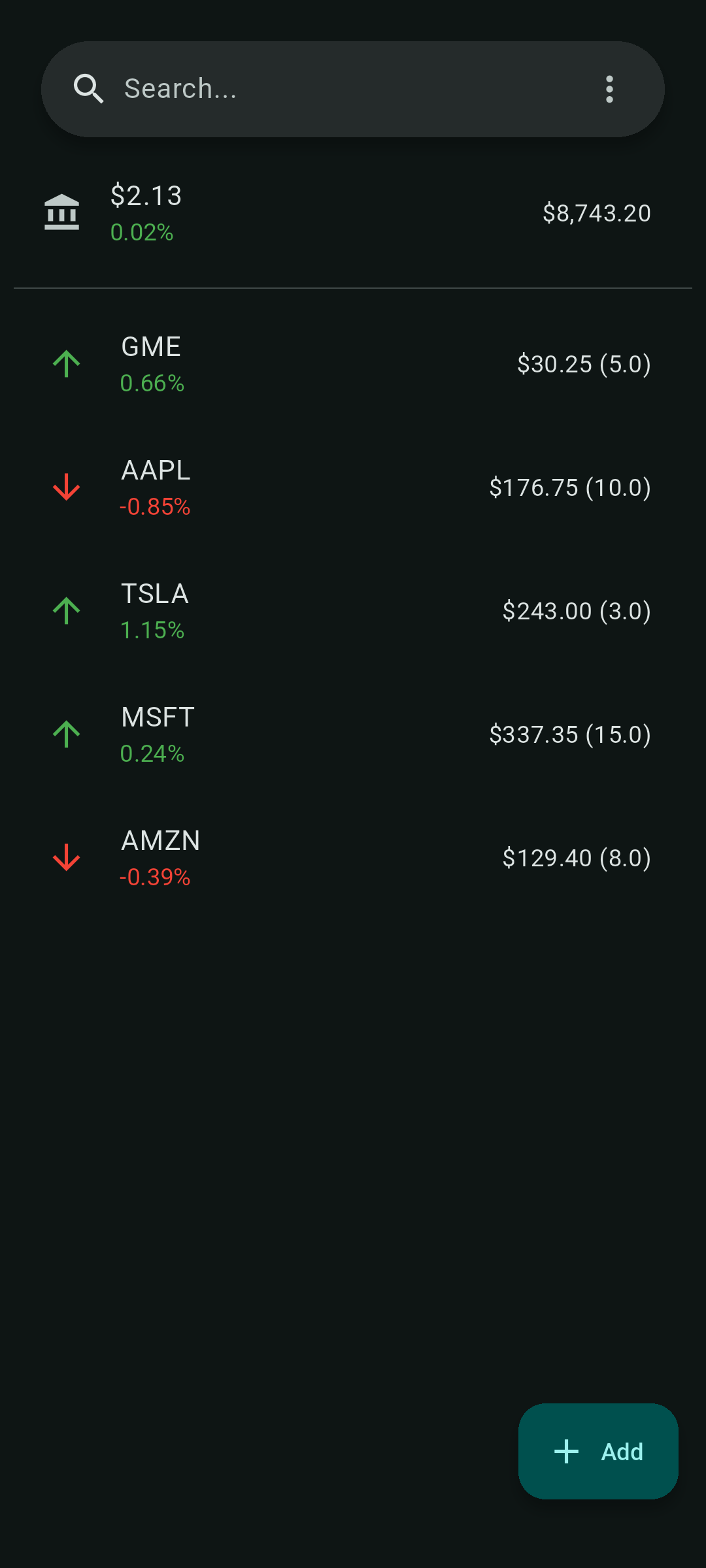Tap the bank portfolio icon
This screenshot has height=1568, width=706.
(x=62, y=212)
